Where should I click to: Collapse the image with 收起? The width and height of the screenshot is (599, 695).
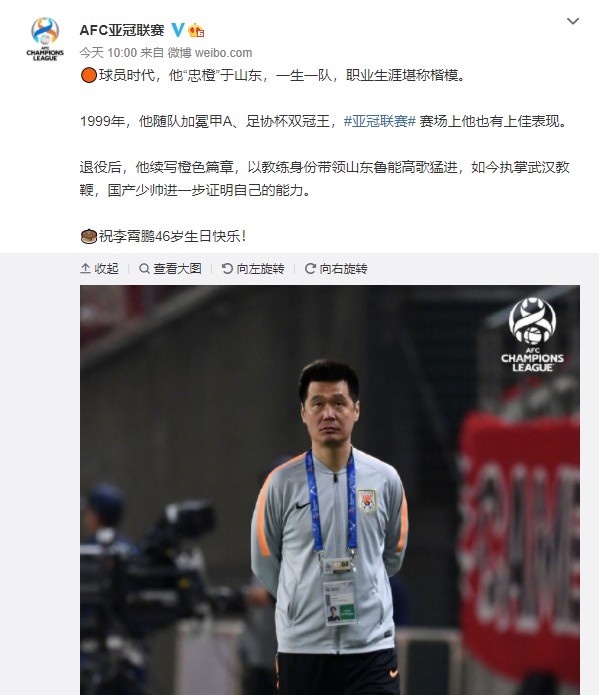click(99, 269)
